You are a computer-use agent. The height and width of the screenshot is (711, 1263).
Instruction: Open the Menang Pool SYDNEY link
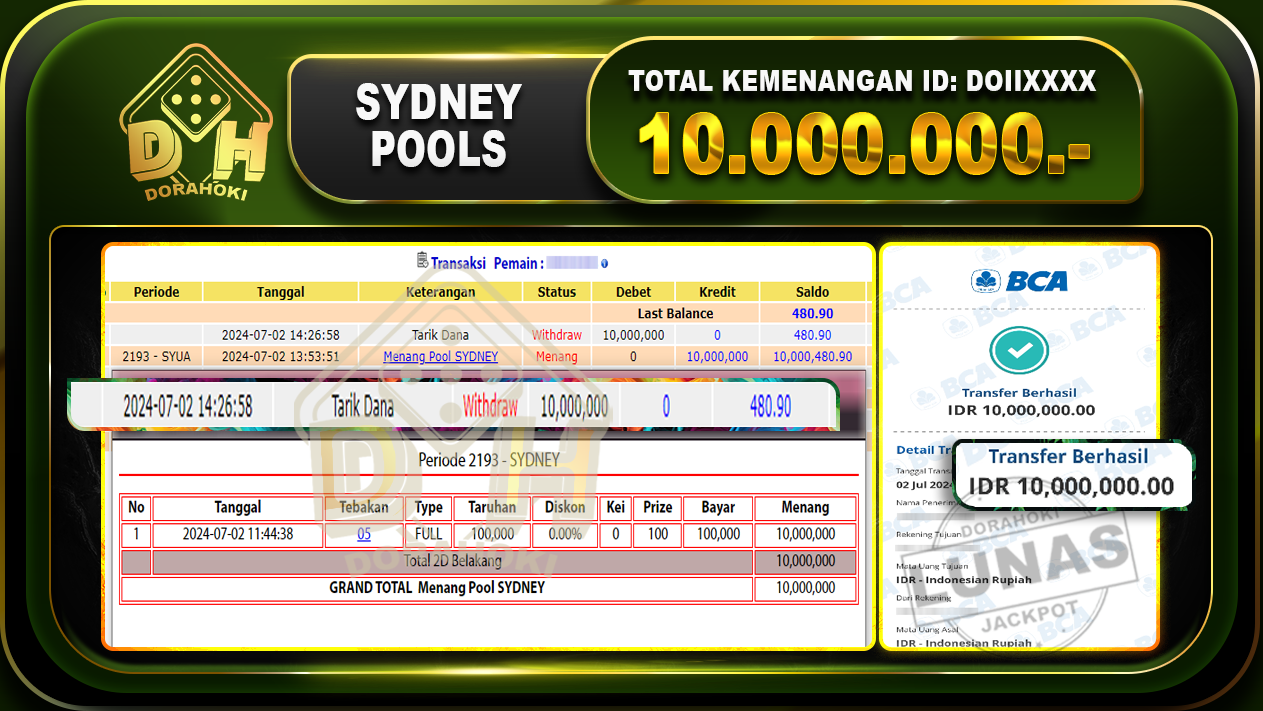point(439,356)
